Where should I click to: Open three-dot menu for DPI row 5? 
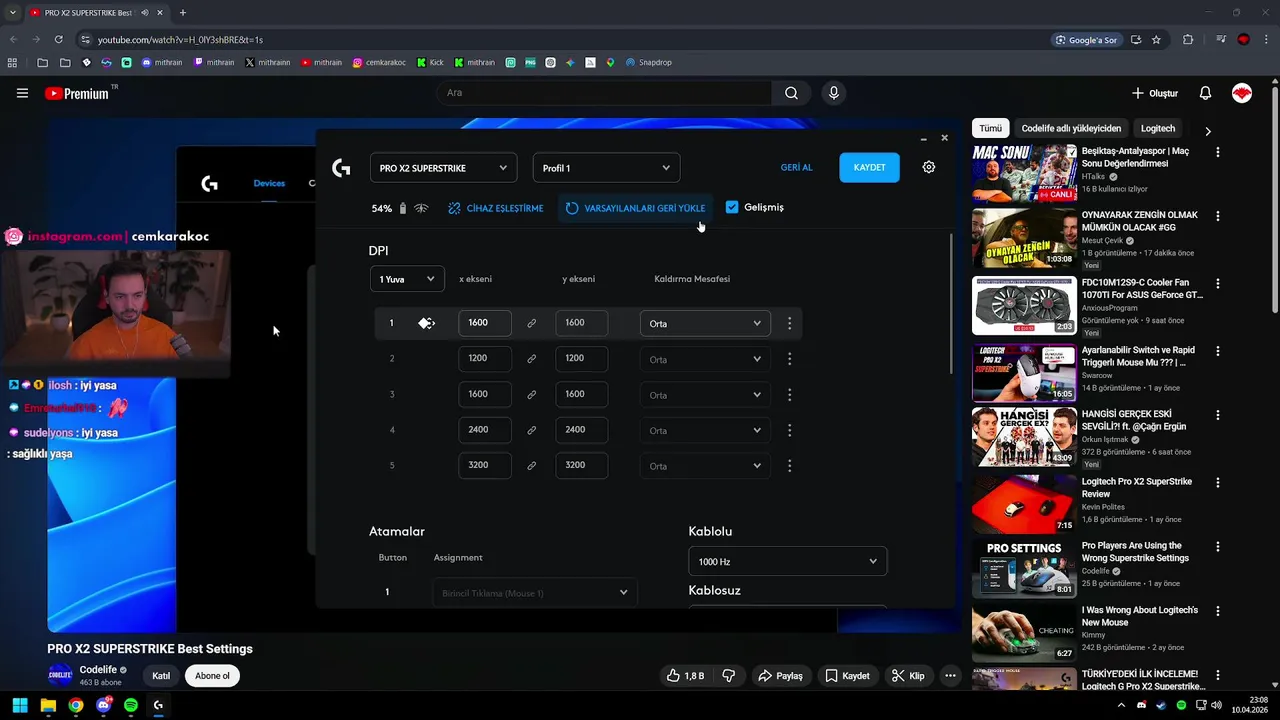[x=790, y=466]
